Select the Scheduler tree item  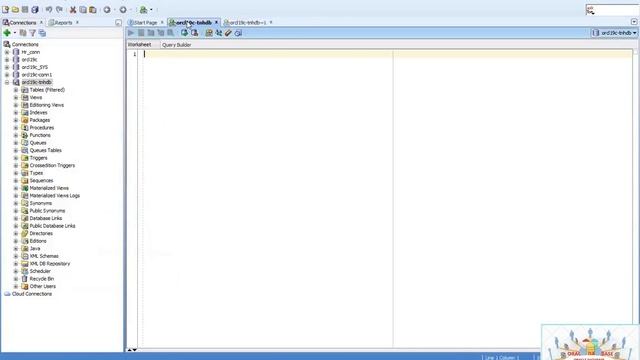[x=40, y=271]
